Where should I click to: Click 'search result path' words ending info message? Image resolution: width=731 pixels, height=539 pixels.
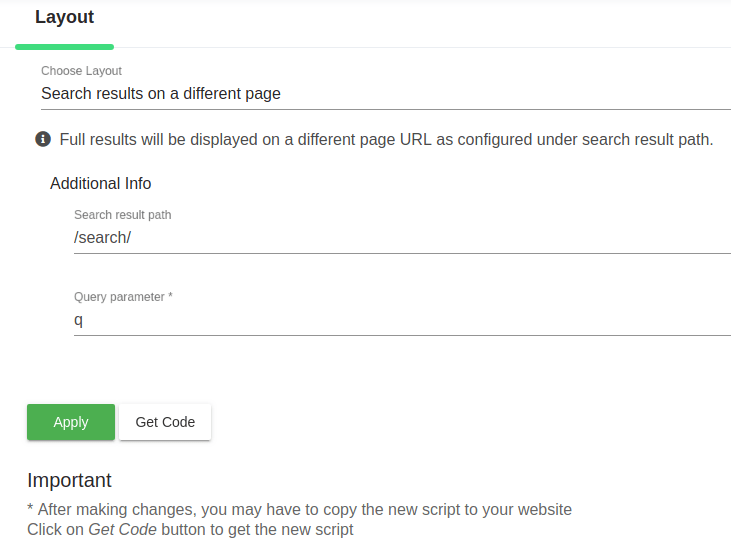pyautogui.click(x=650, y=140)
